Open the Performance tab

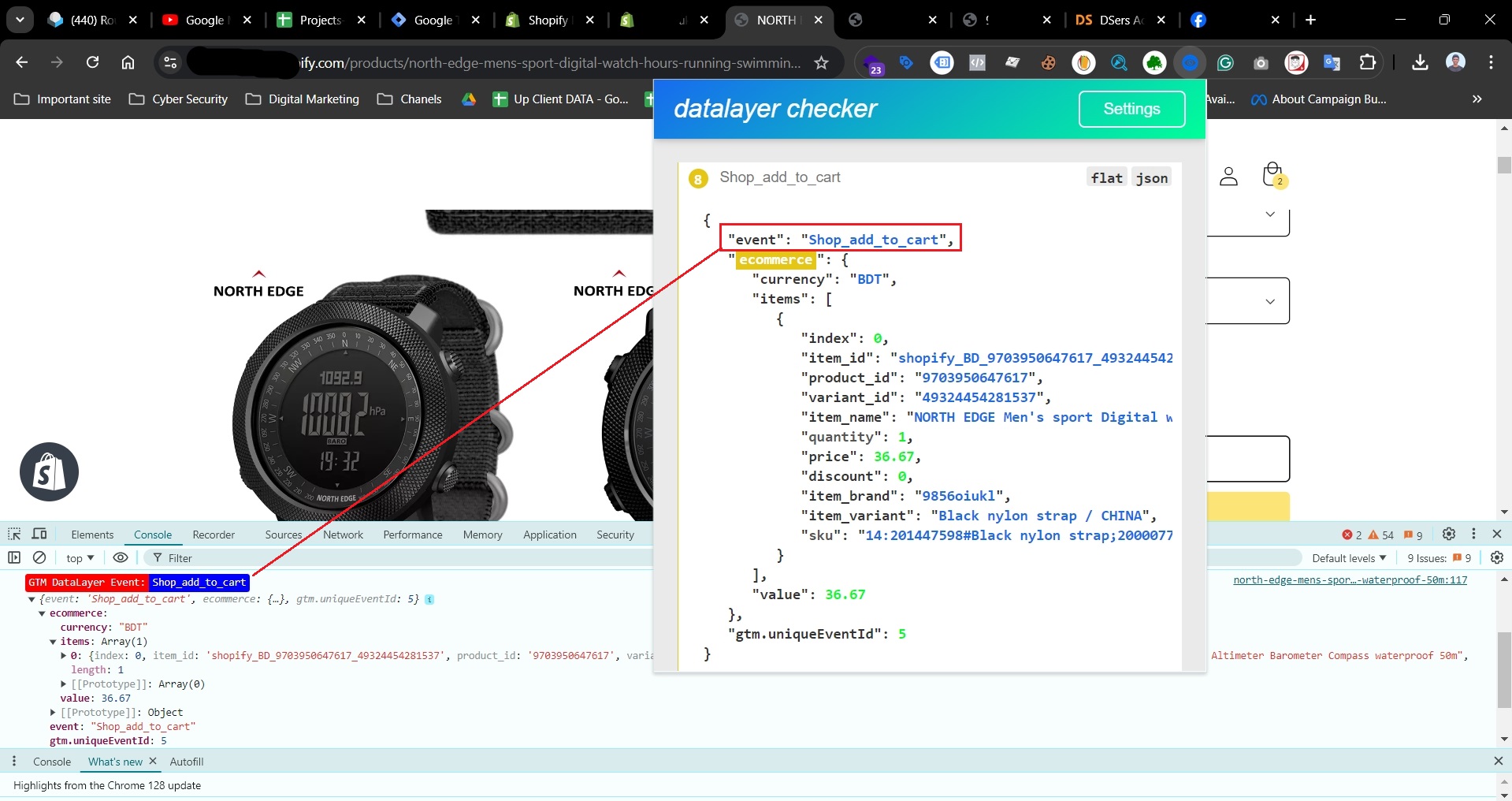(413, 535)
